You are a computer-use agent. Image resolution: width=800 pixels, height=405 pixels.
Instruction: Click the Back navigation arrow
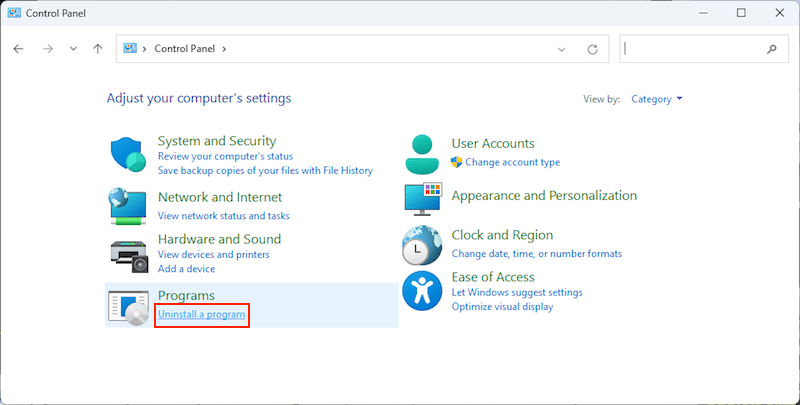coord(19,49)
